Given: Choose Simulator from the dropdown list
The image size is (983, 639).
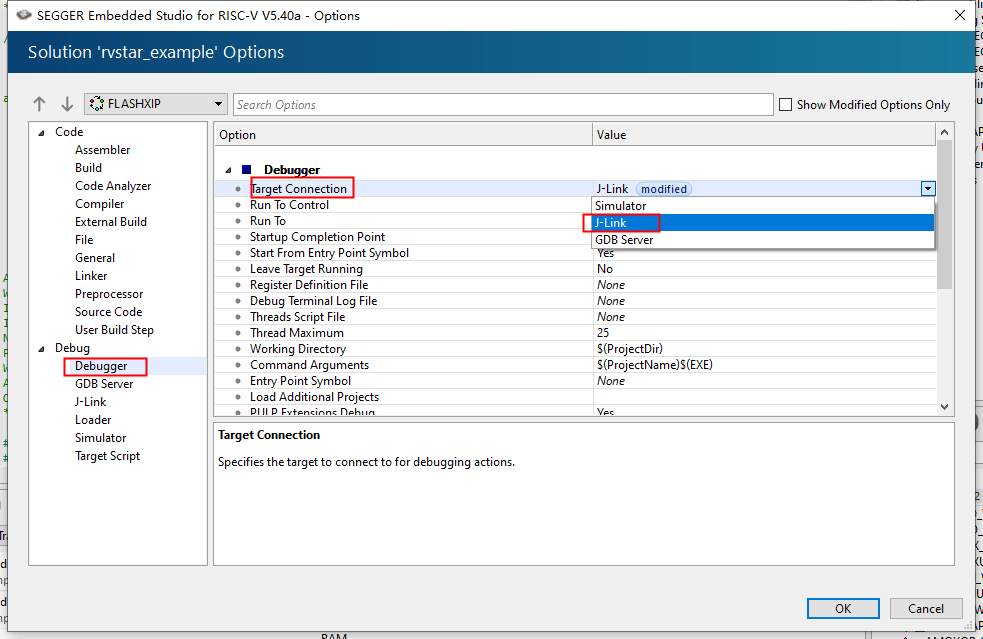Looking at the screenshot, I should coord(762,206).
